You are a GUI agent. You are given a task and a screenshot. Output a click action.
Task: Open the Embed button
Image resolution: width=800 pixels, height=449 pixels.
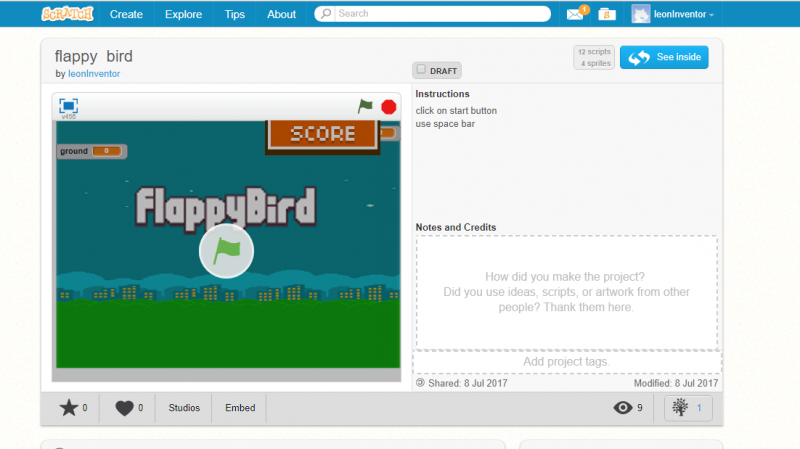[240, 408]
